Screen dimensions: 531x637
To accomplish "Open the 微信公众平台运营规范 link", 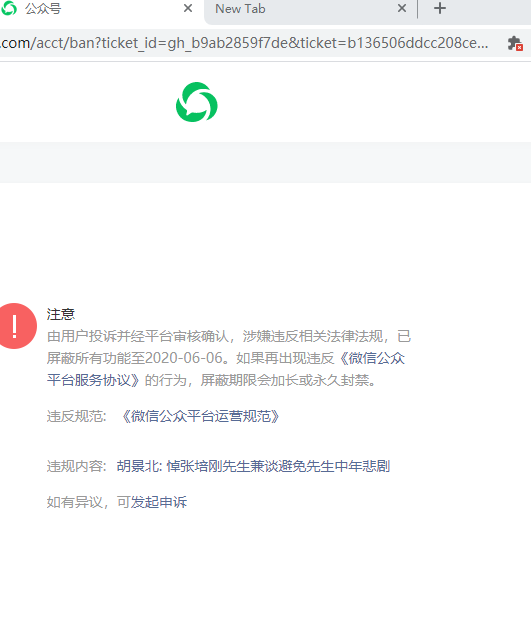I will click(200, 416).
